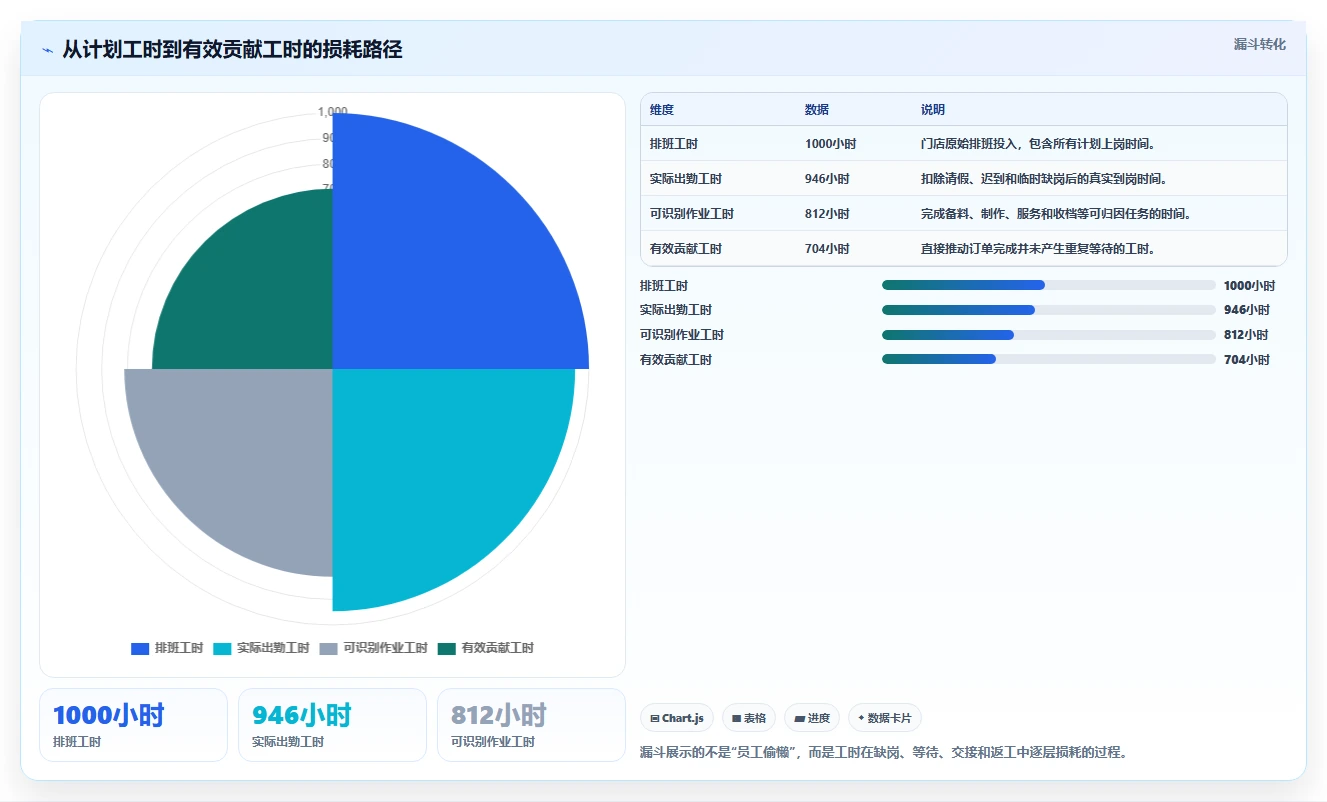This screenshot has width=1327, height=802.
Task: Click the description starting 直接推动订单完成
Action: 1038,249
